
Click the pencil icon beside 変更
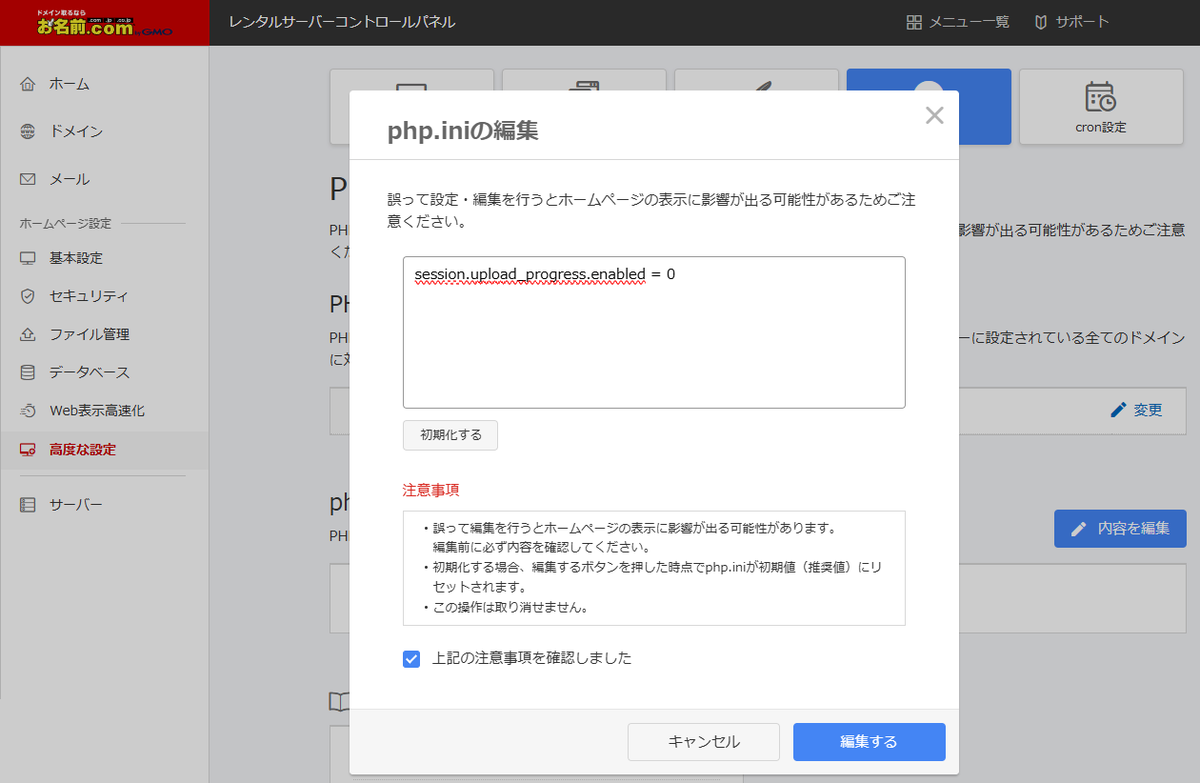coord(1118,410)
